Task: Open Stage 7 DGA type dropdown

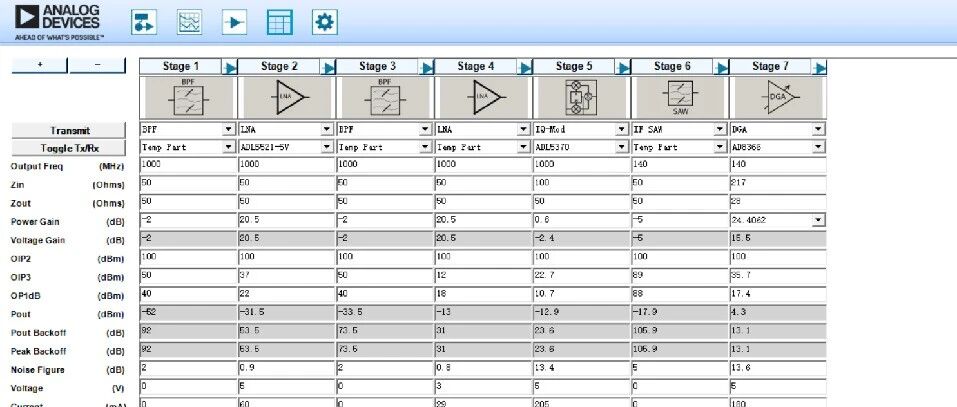Action: [818, 129]
